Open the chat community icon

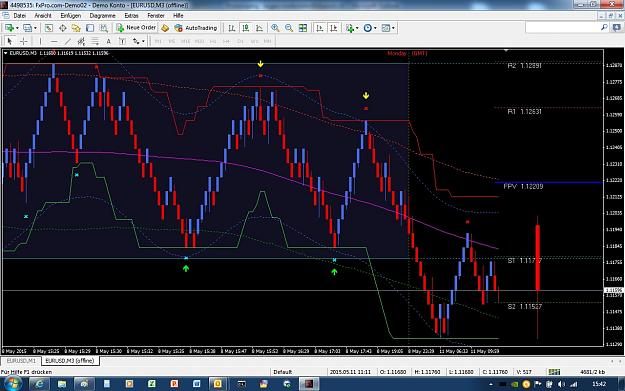pyautogui.click(x=617, y=28)
